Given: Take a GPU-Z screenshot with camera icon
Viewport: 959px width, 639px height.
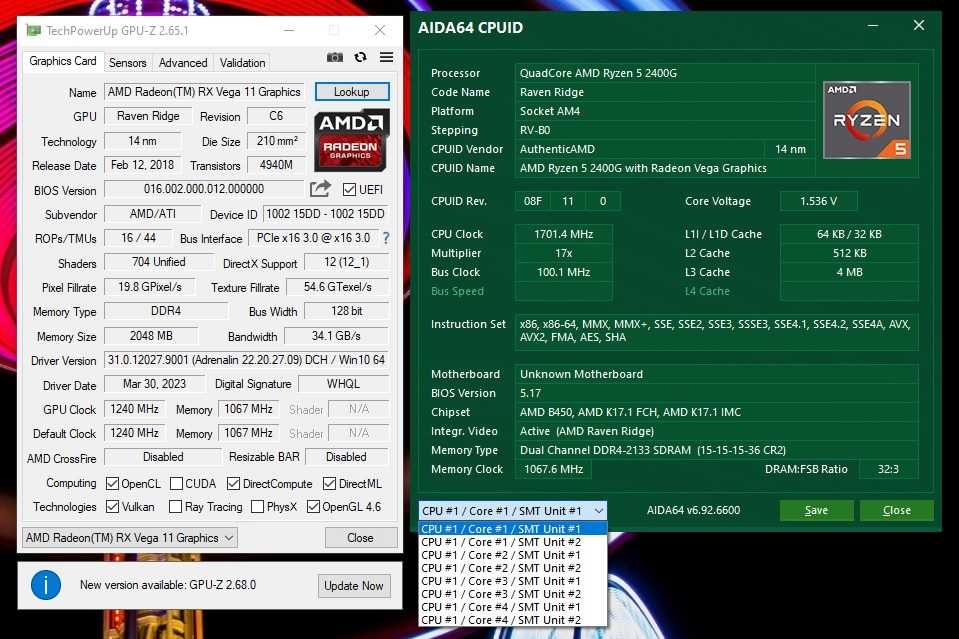Looking at the screenshot, I should [x=335, y=57].
